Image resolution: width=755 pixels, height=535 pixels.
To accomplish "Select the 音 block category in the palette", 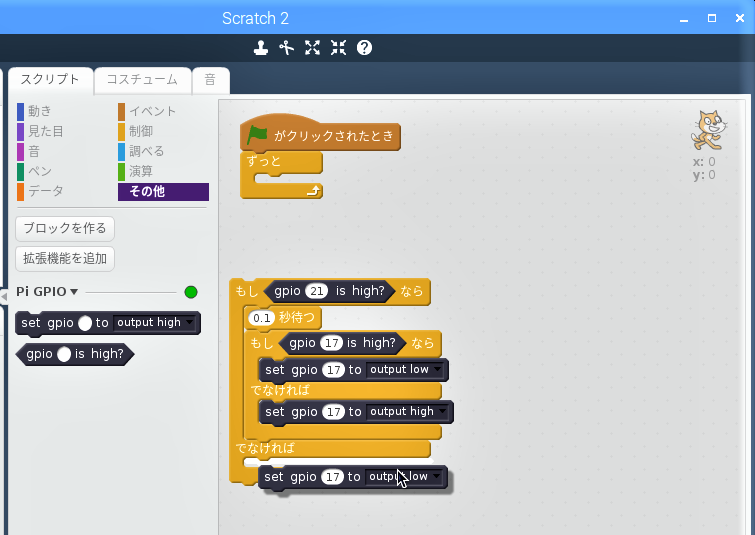I will pos(28,151).
